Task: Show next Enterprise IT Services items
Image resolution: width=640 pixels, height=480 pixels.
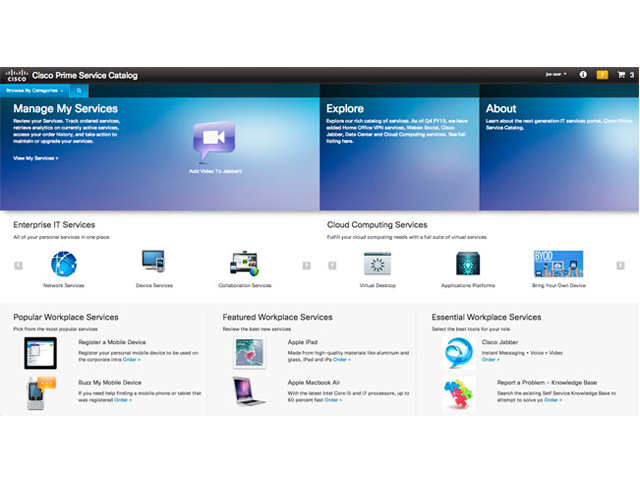Action: point(307,266)
